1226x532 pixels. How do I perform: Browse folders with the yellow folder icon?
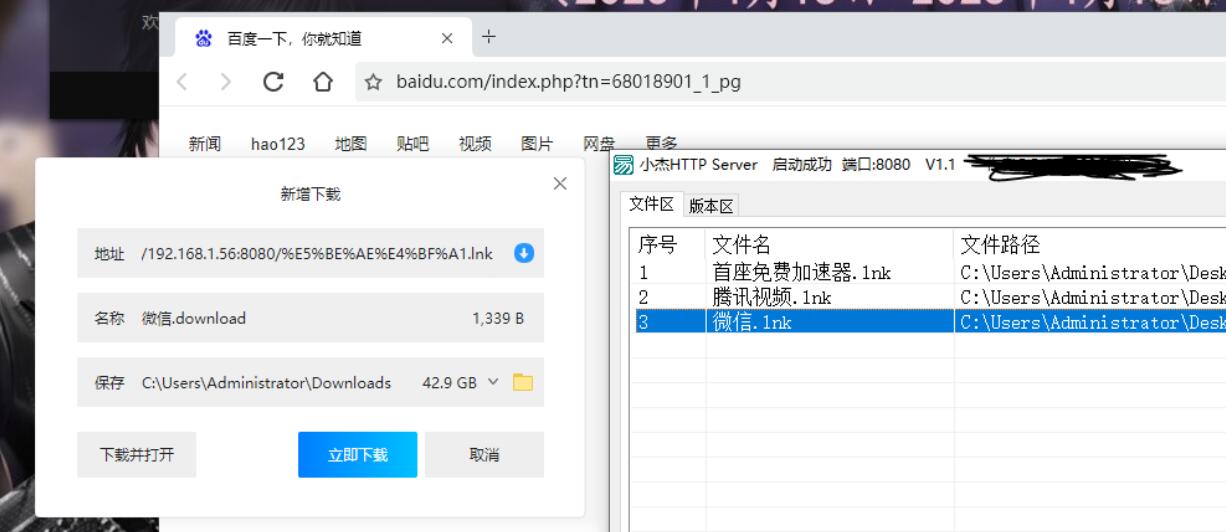523,382
